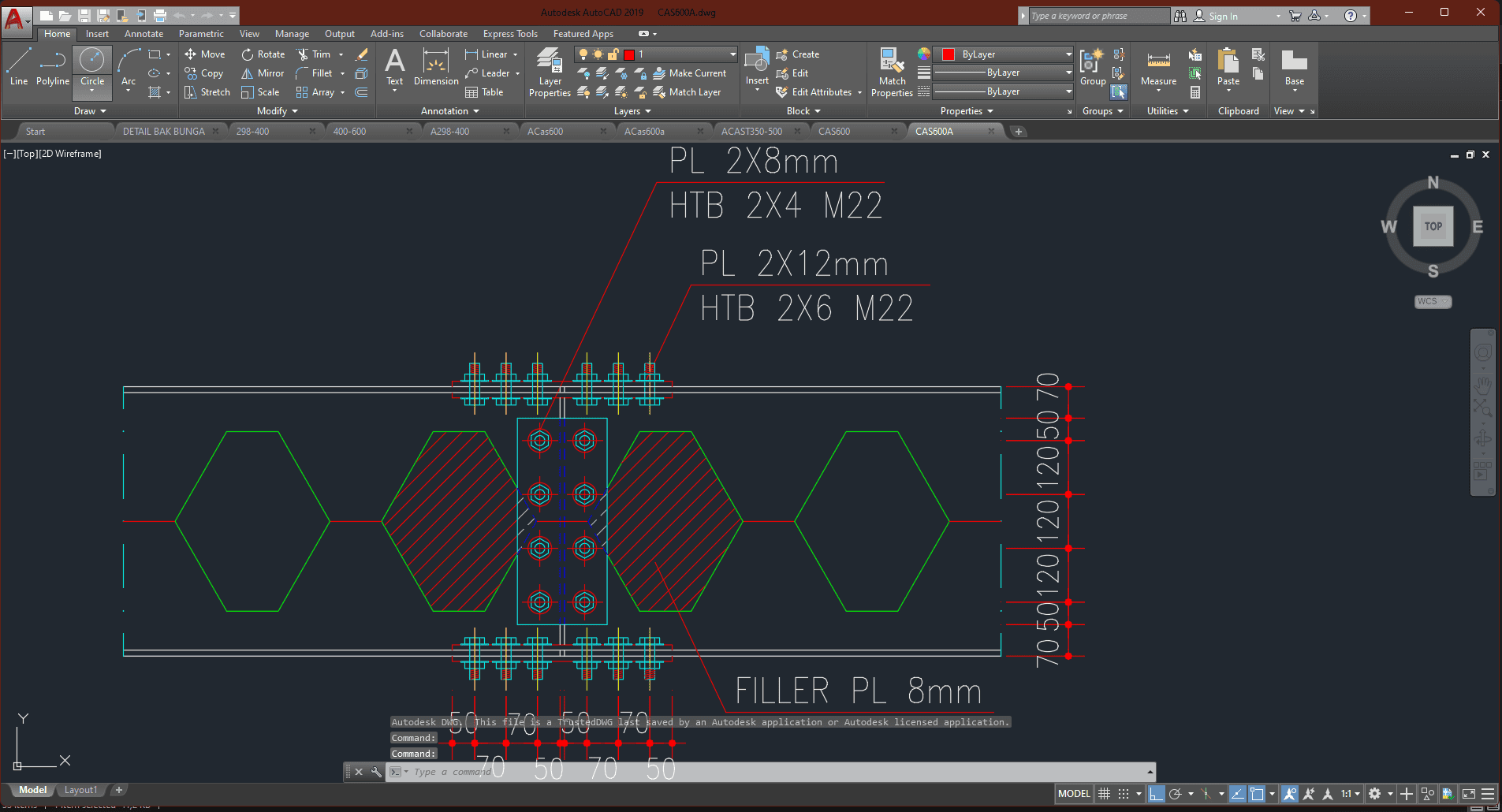Image resolution: width=1502 pixels, height=812 pixels.
Task: Click the Stretch tool icon
Action: tap(190, 92)
